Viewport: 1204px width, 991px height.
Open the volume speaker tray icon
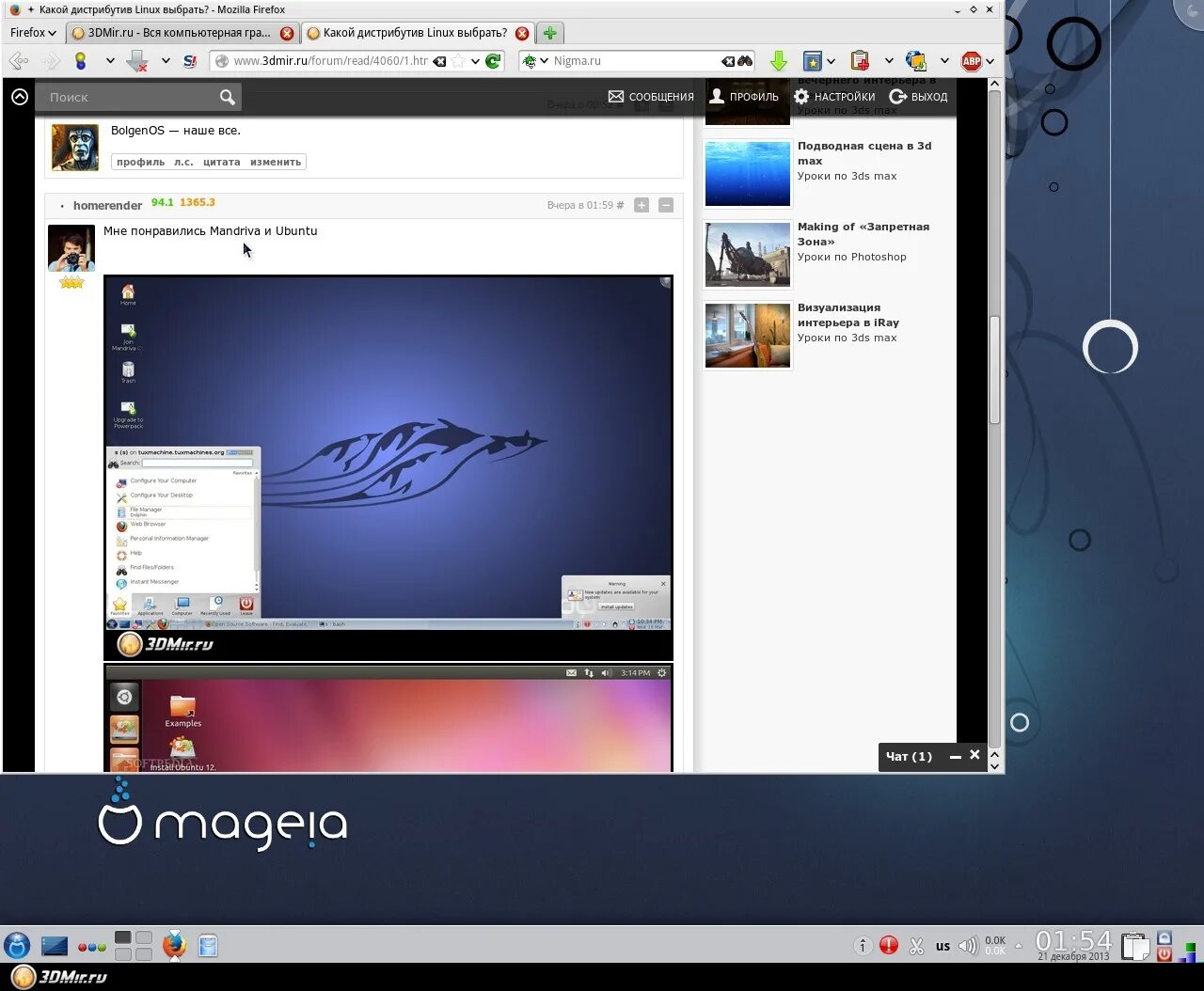pos(968,946)
